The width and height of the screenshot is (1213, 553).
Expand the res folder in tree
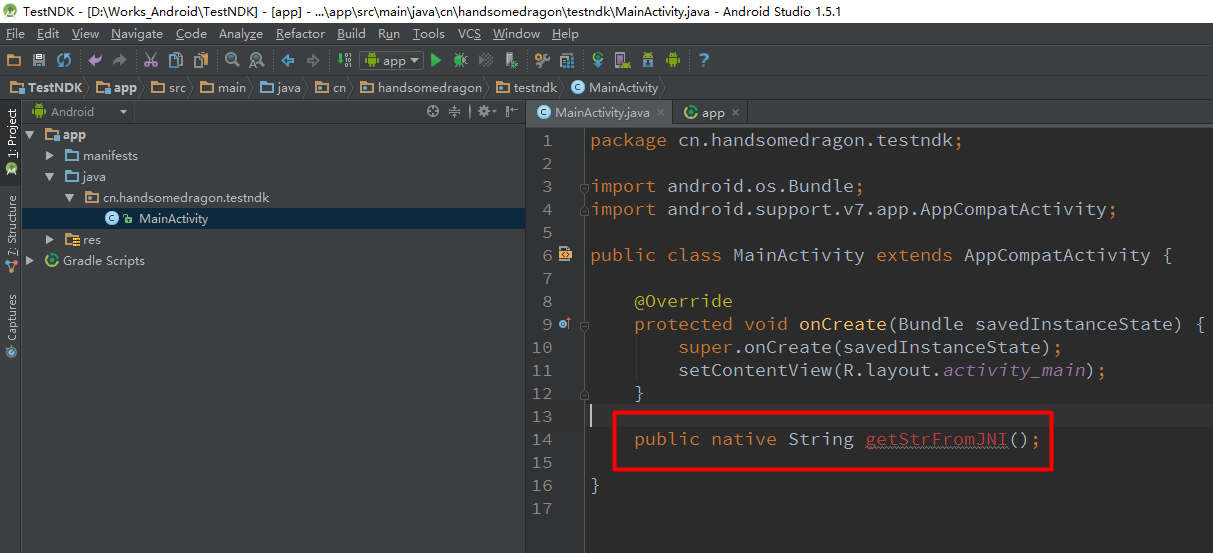(50, 240)
